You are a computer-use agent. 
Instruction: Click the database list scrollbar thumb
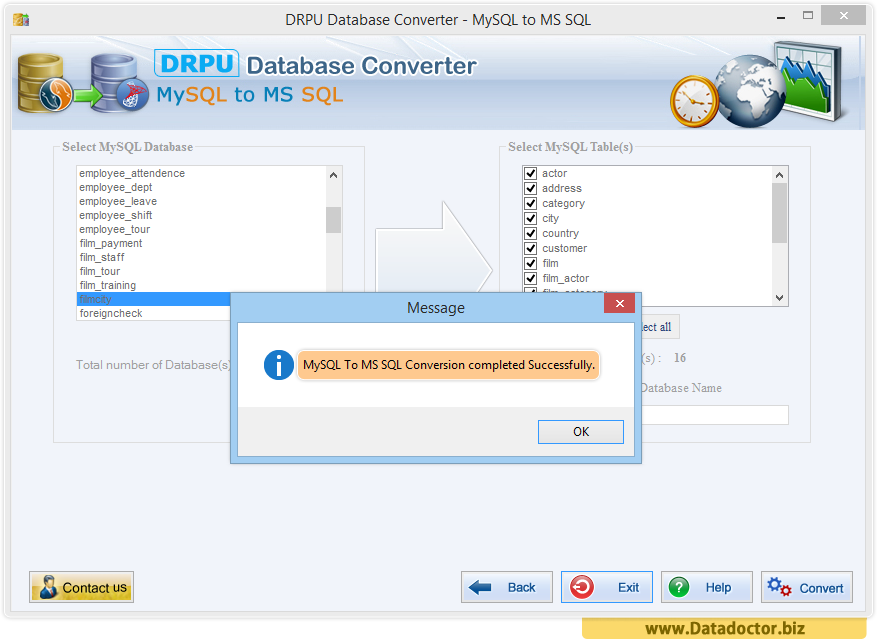333,220
